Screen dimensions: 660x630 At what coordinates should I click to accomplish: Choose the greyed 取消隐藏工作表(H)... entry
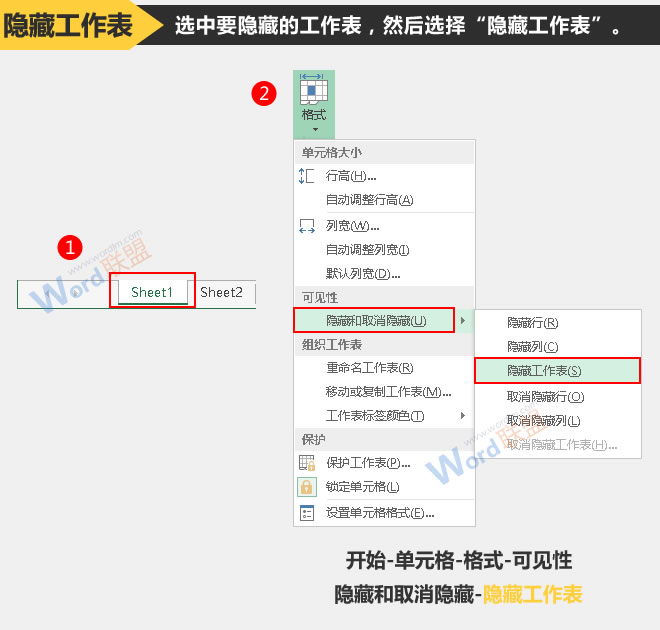click(x=558, y=444)
